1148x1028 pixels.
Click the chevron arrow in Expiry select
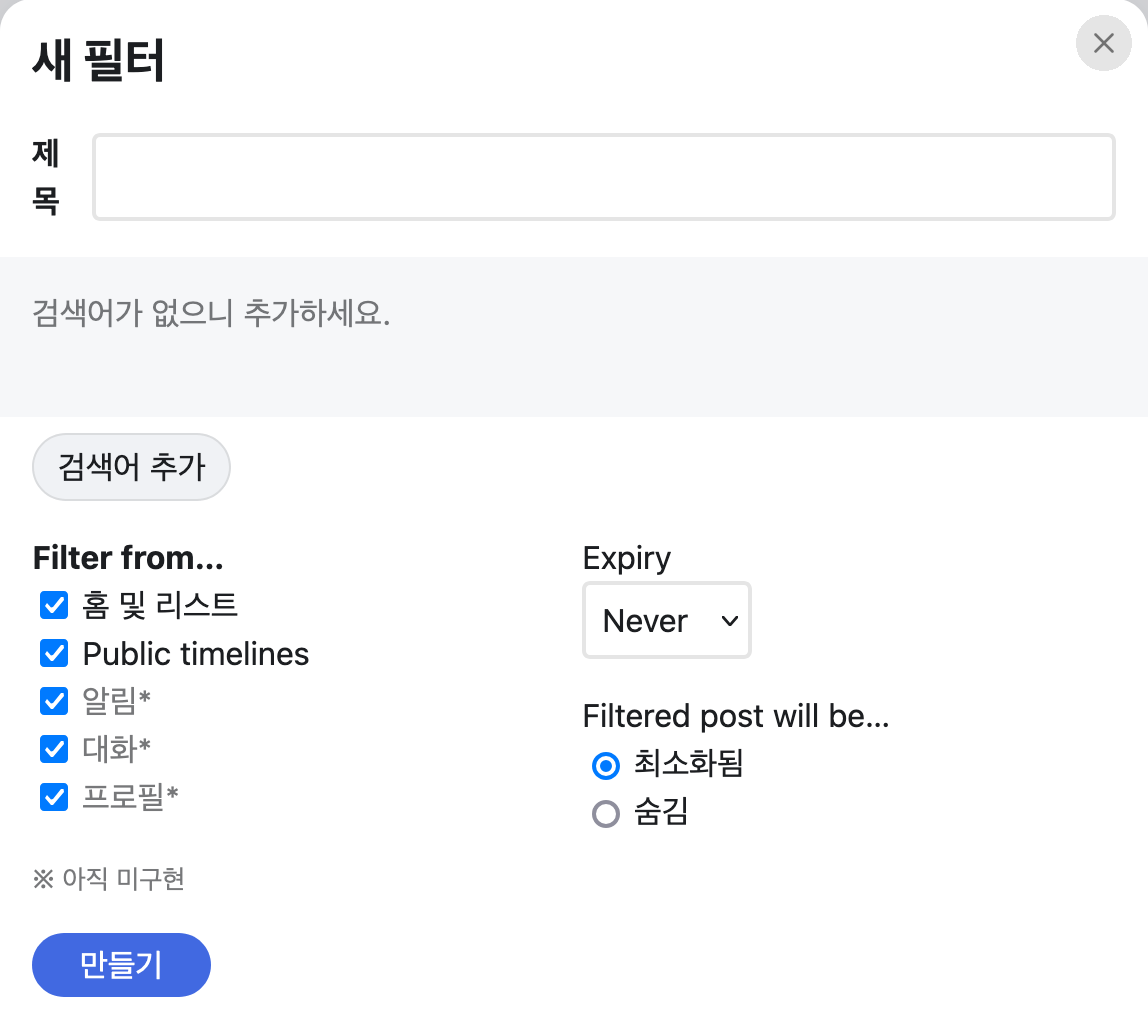click(x=730, y=621)
